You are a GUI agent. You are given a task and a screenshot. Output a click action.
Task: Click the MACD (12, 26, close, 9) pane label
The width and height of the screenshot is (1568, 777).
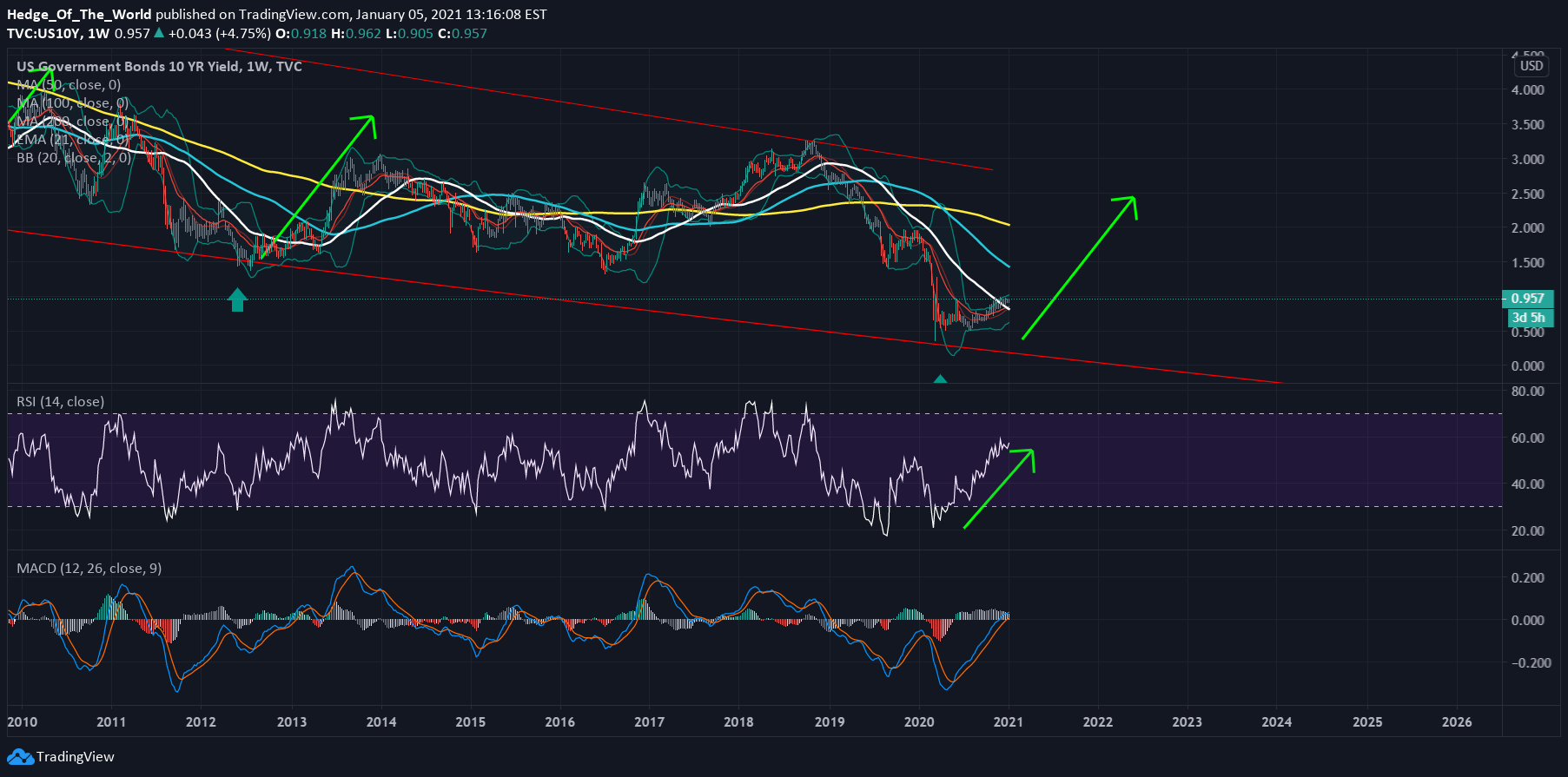pyautogui.click(x=89, y=568)
